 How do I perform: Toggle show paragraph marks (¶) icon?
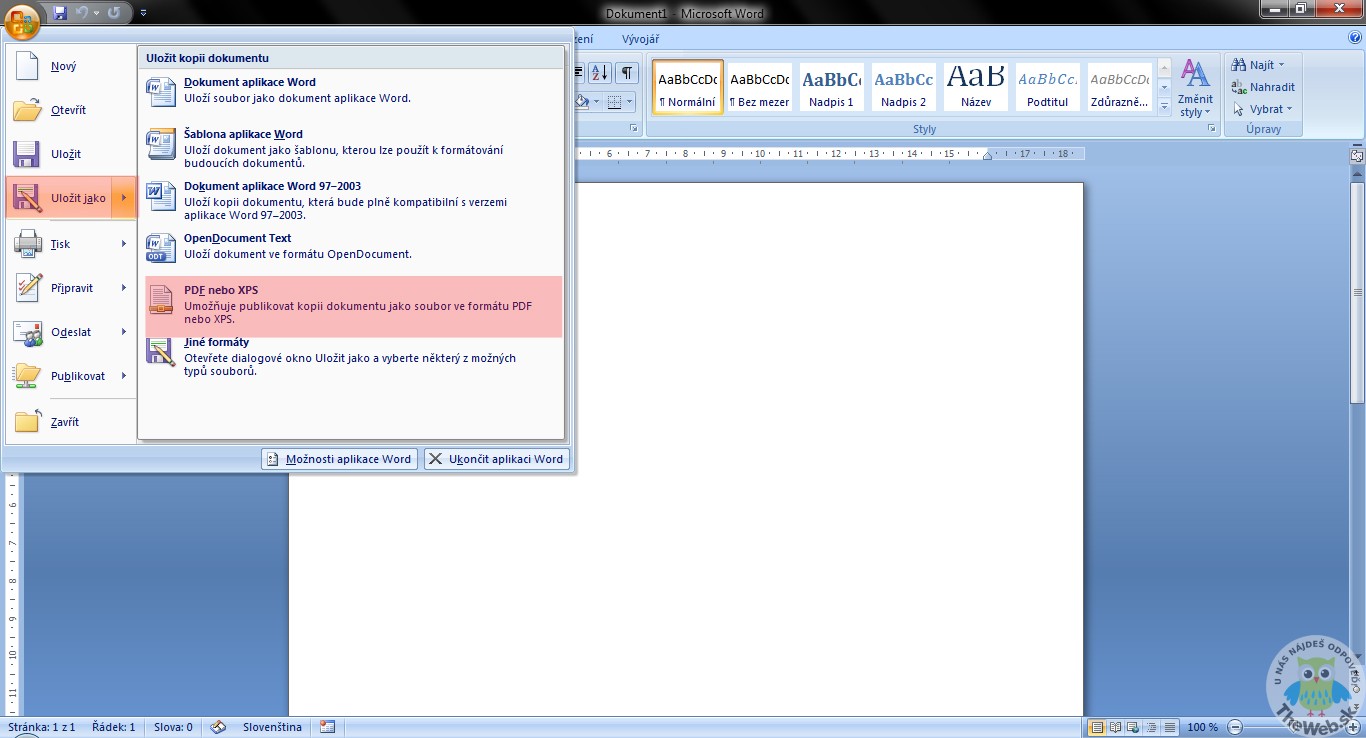(627, 72)
